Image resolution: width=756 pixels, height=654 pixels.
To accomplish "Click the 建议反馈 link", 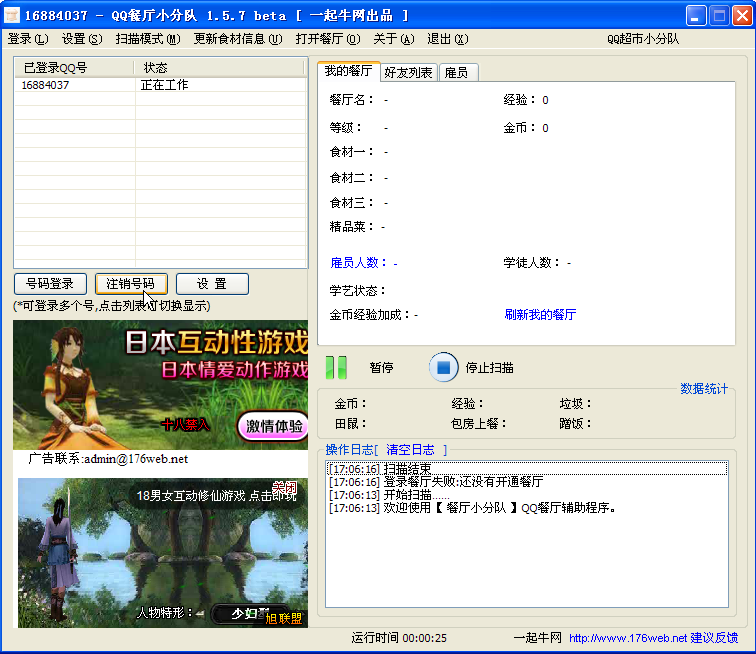I will 714,638.
